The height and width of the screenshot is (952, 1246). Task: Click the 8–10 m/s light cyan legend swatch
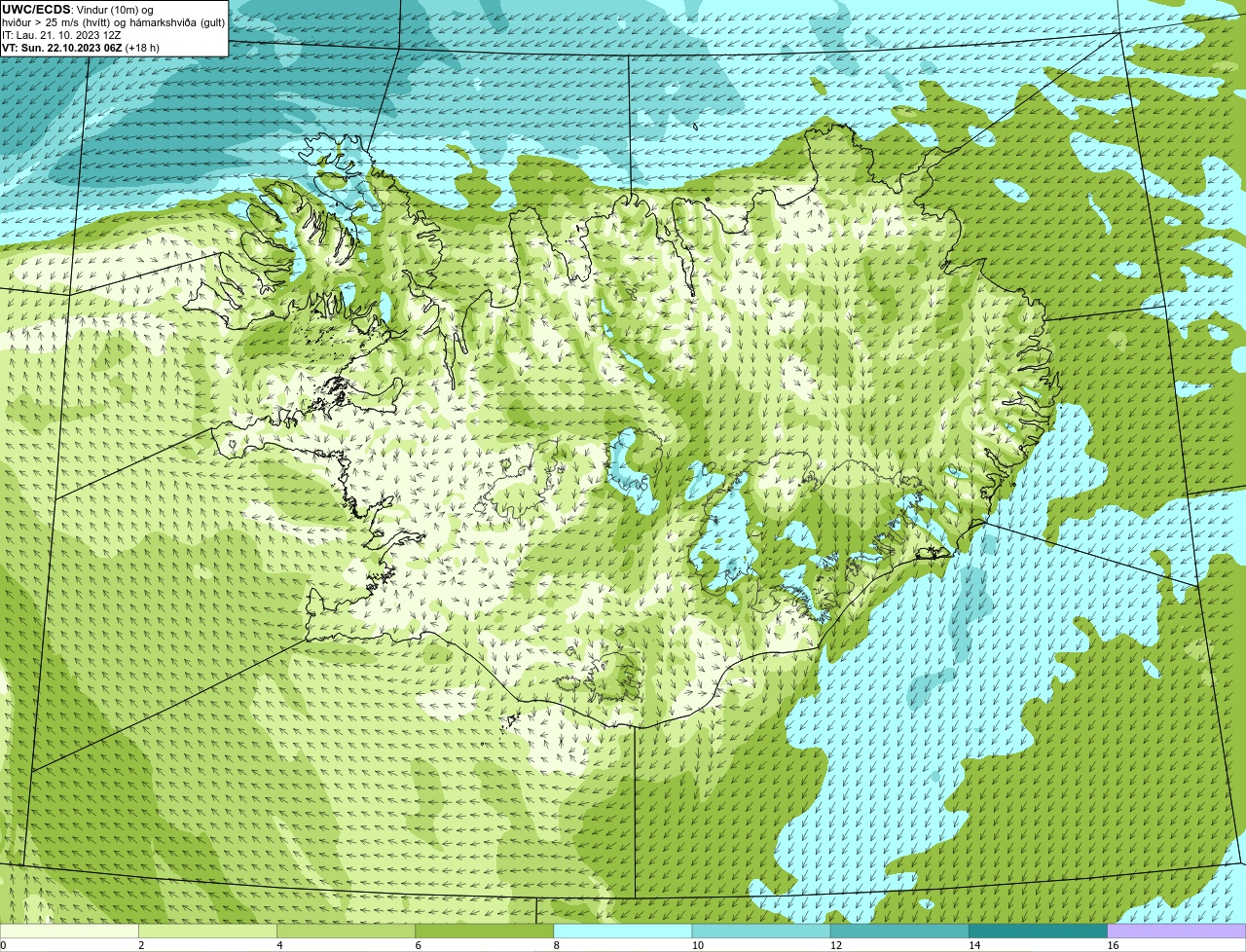click(x=623, y=931)
